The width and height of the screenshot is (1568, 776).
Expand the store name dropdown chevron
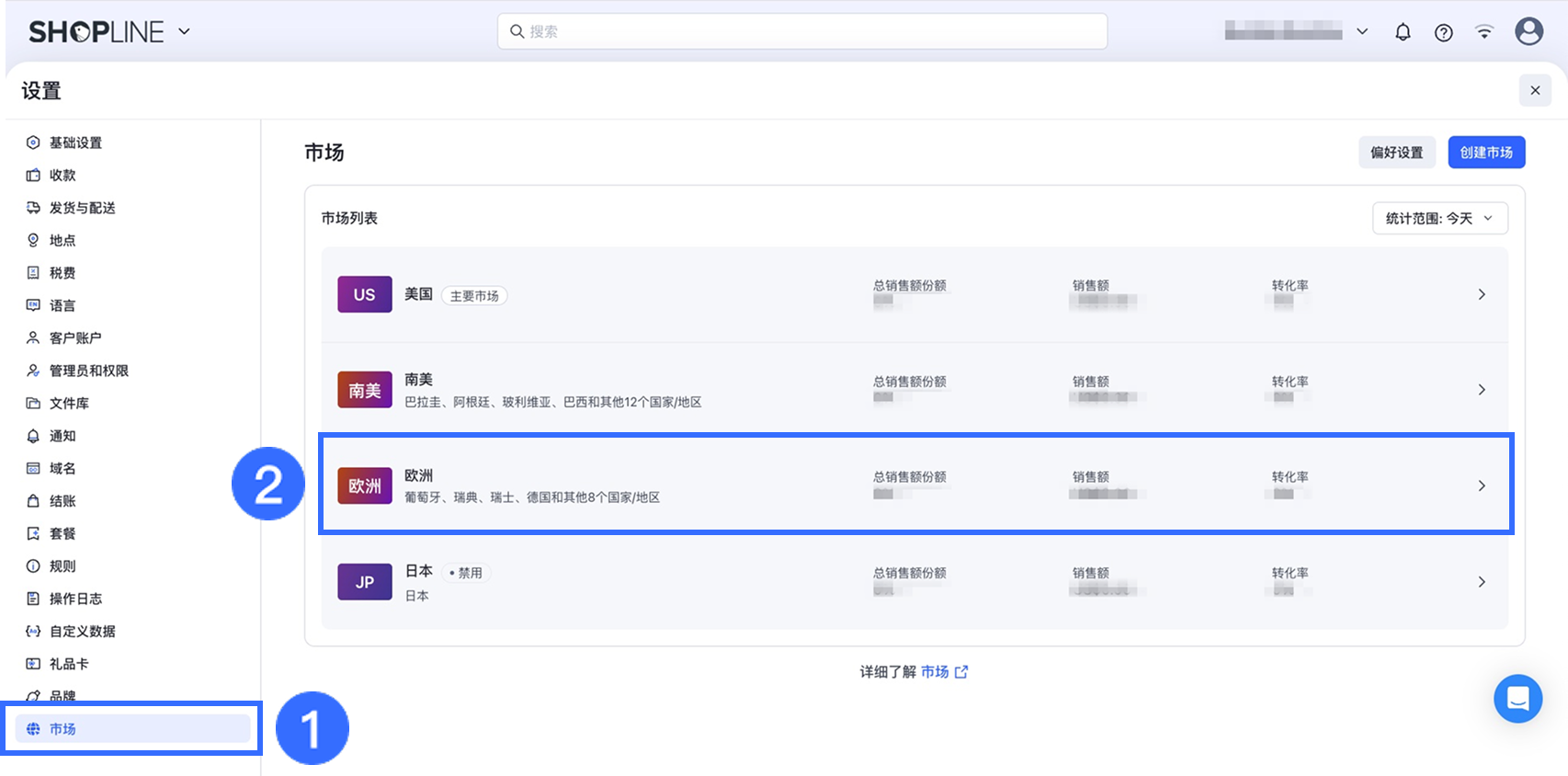1362,31
